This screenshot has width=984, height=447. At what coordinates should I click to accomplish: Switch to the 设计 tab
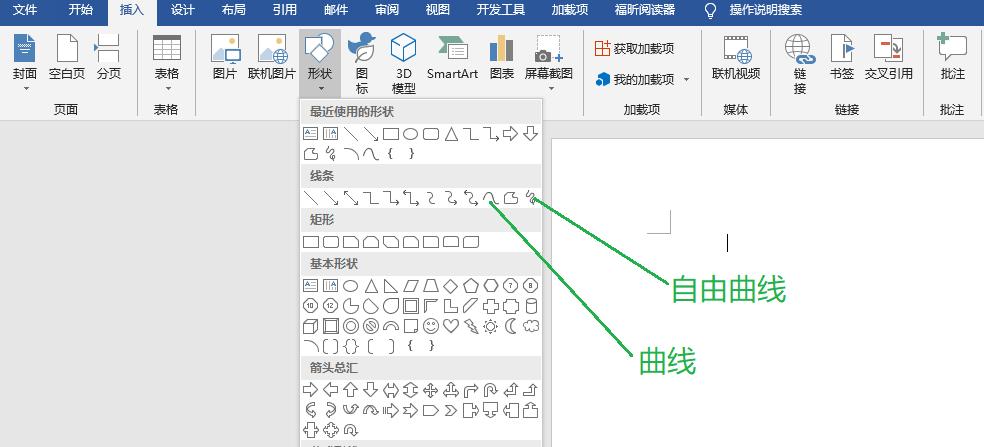[183, 10]
